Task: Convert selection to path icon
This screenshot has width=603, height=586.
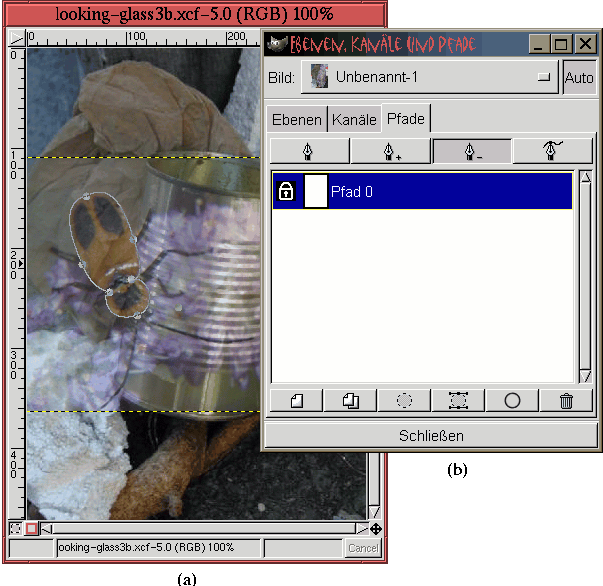Action: click(x=458, y=400)
